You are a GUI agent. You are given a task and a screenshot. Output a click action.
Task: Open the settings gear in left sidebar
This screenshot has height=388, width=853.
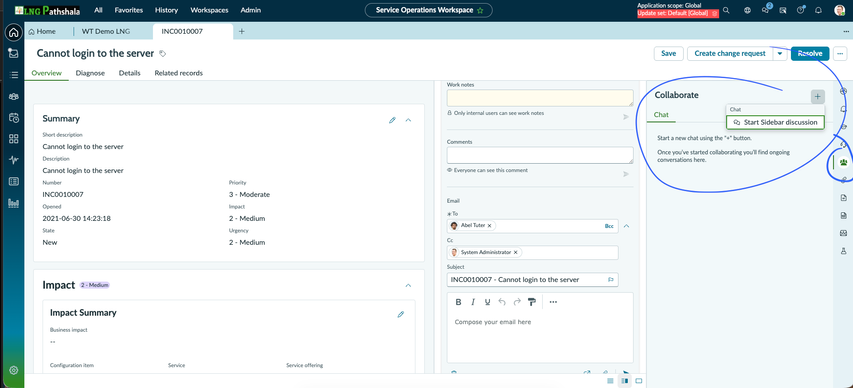click(14, 370)
